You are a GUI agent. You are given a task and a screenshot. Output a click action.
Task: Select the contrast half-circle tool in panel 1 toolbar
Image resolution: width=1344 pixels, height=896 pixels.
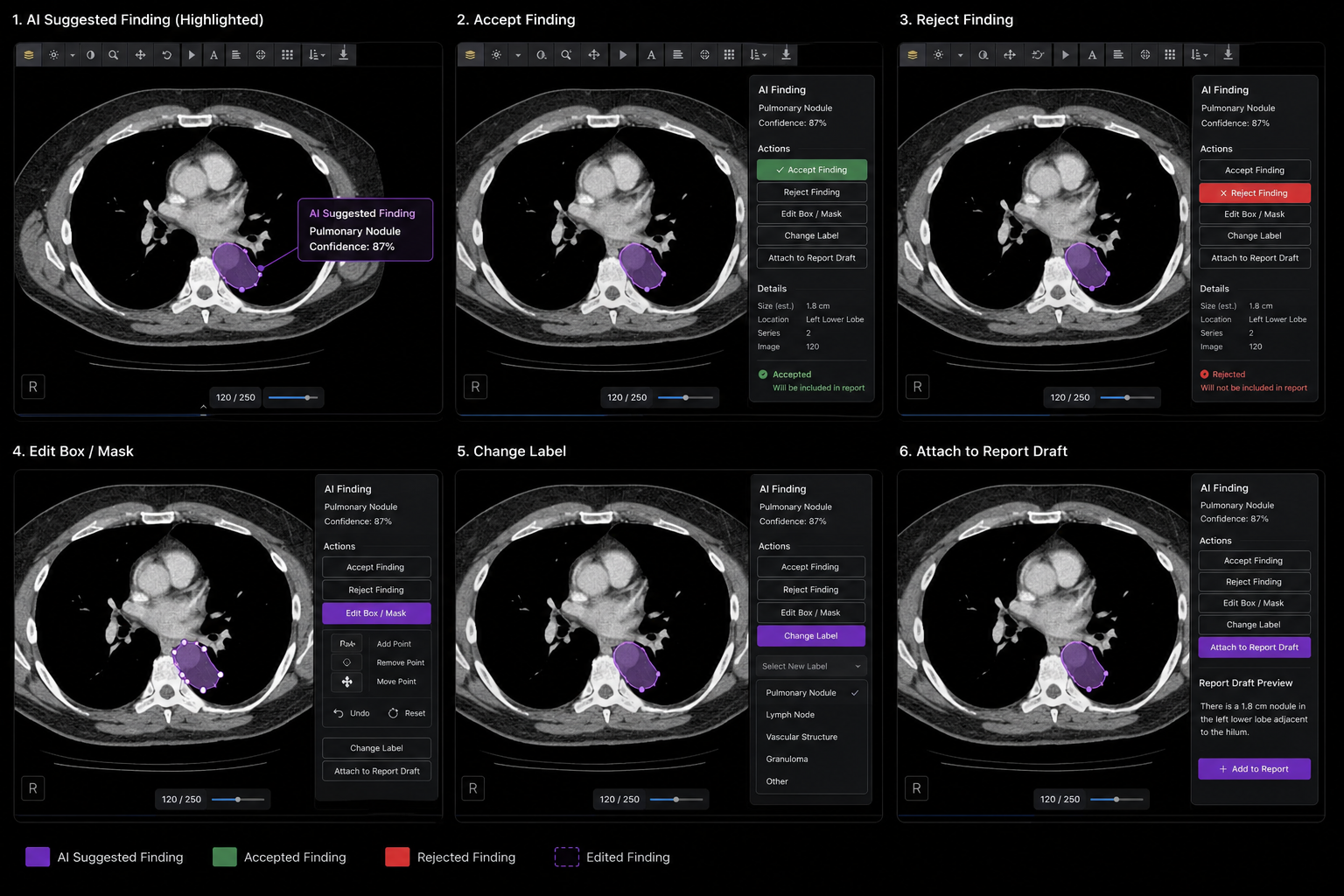(90, 55)
